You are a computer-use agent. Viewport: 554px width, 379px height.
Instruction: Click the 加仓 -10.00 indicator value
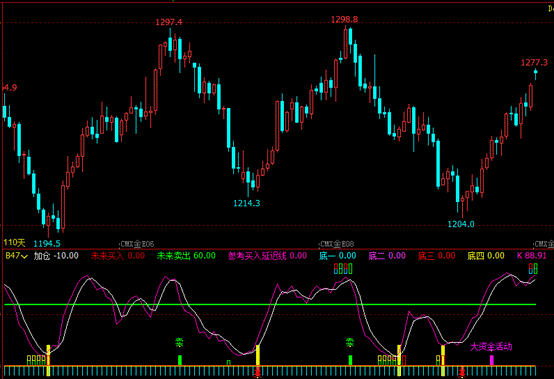[56, 256]
